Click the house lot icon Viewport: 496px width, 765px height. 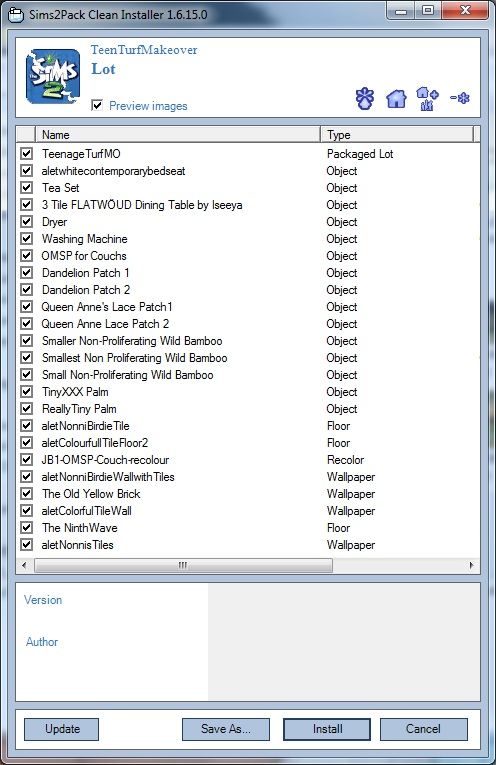click(x=396, y=99)
